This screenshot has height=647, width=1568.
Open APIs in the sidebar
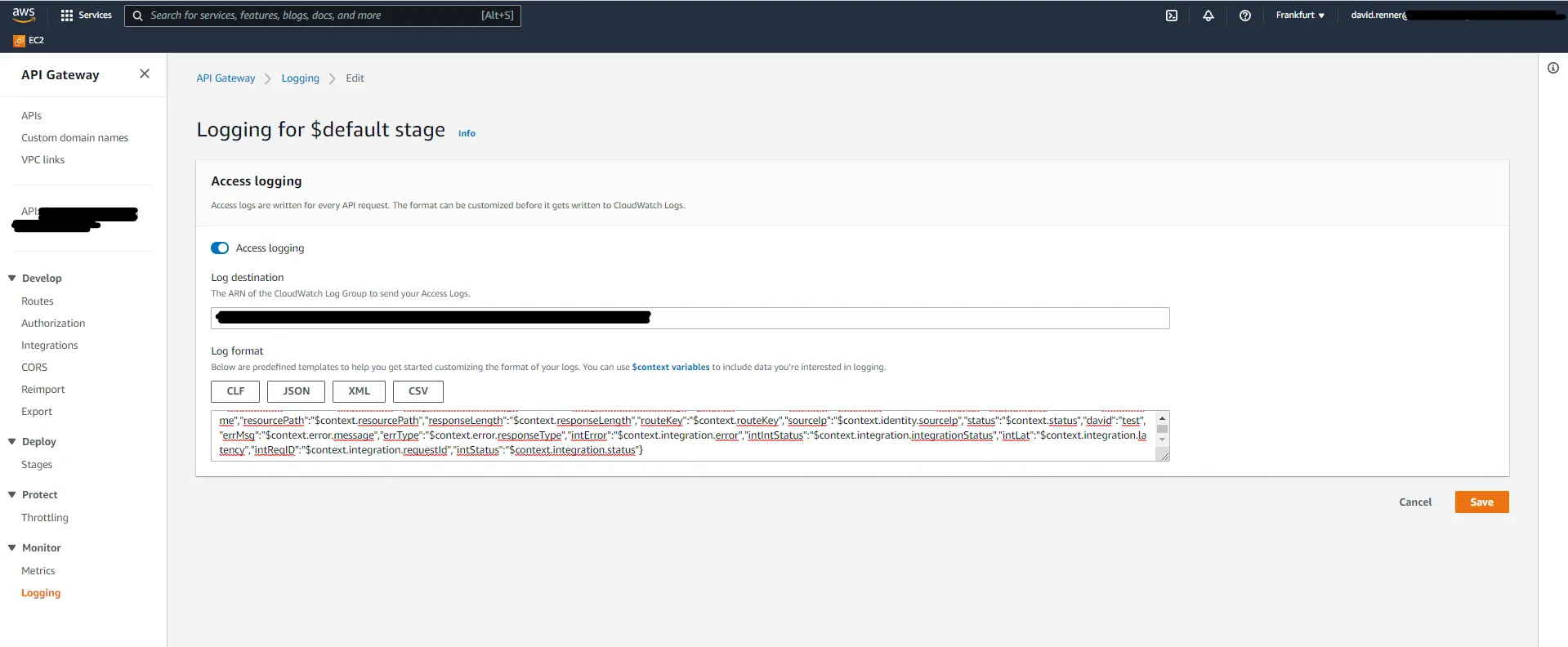(32, 116)
